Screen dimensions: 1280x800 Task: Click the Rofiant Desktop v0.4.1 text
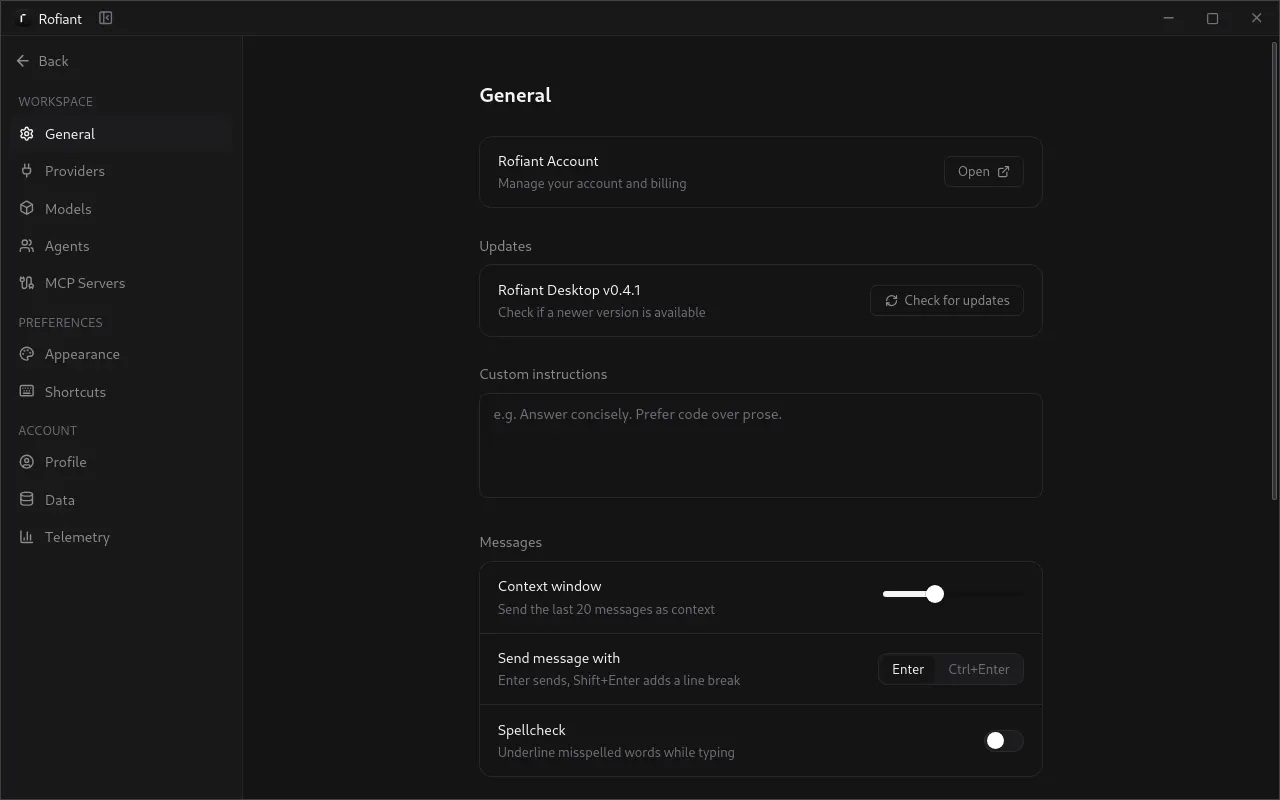569,290
